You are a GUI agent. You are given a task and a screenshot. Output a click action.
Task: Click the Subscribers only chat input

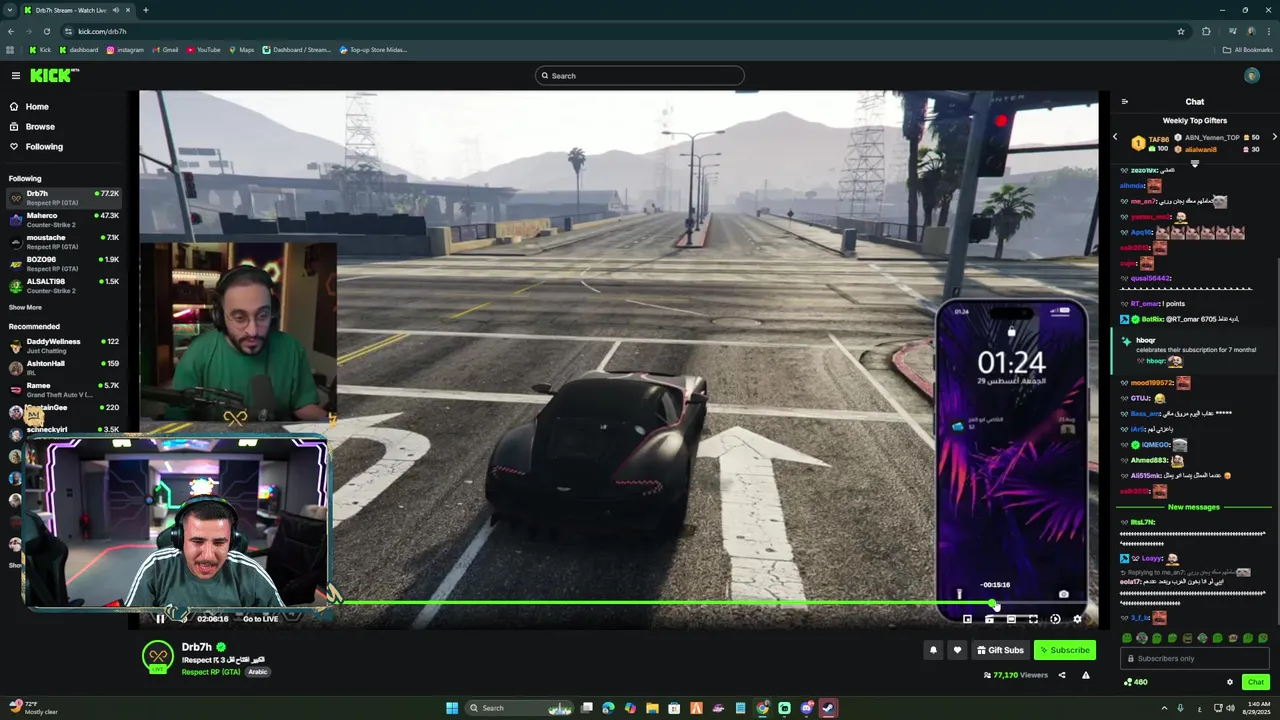point(1195,658)
